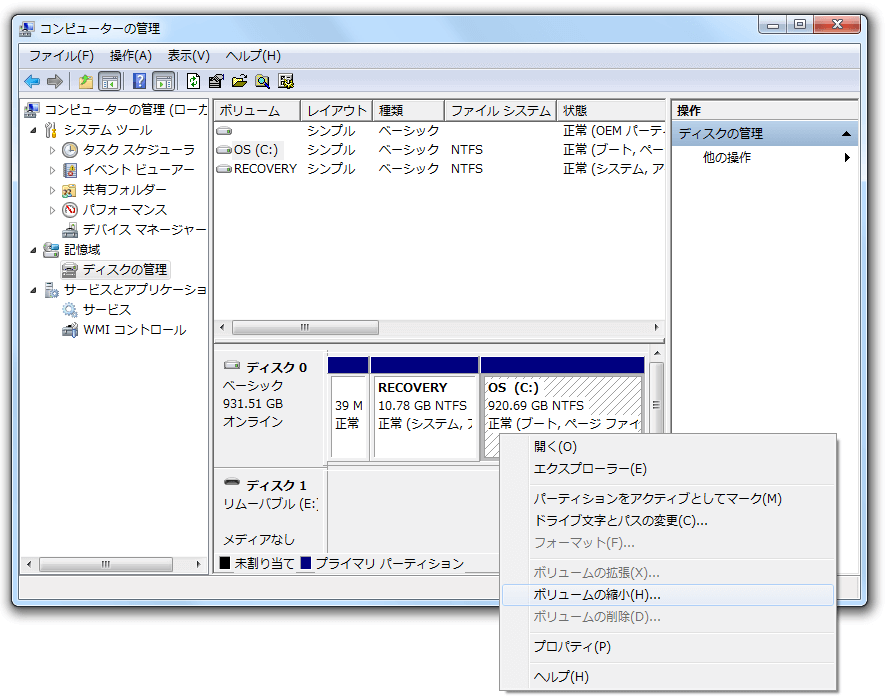Viewport: 885px width, 698px height.
Task: Open the 他の操作 submenu arrow
Action: (x=847, y=157)
